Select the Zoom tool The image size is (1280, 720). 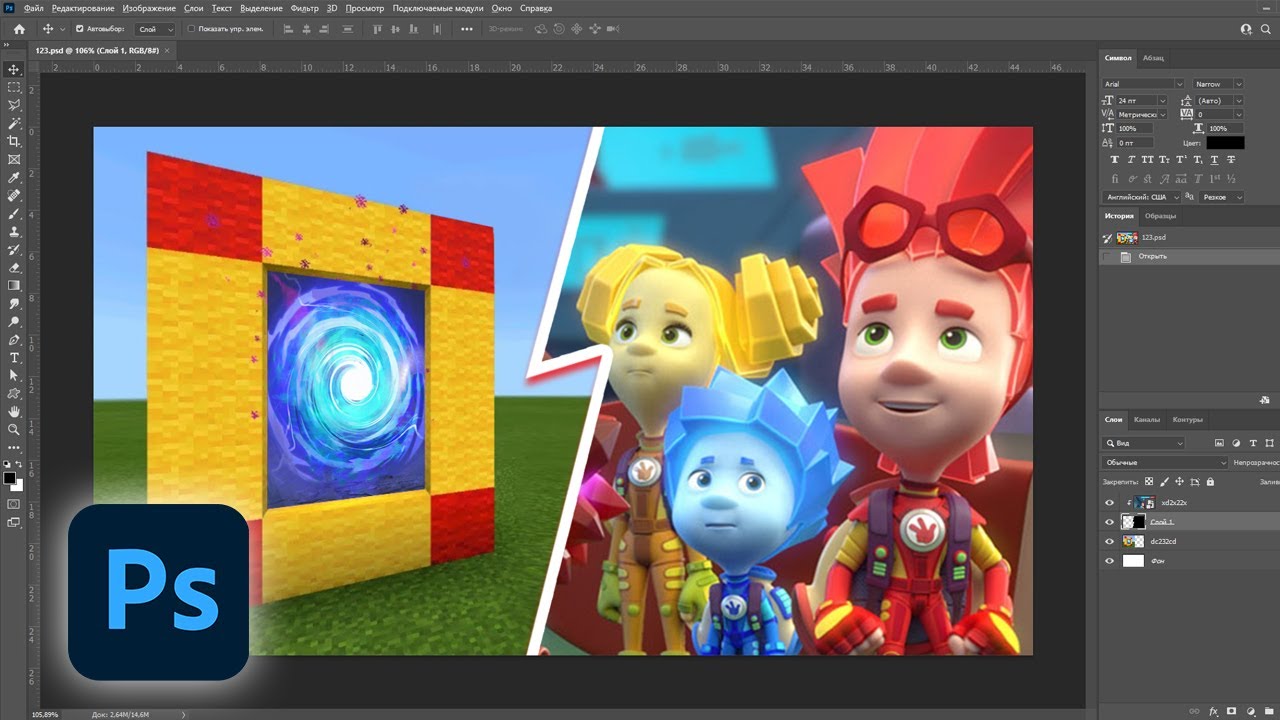pos(14,429)
